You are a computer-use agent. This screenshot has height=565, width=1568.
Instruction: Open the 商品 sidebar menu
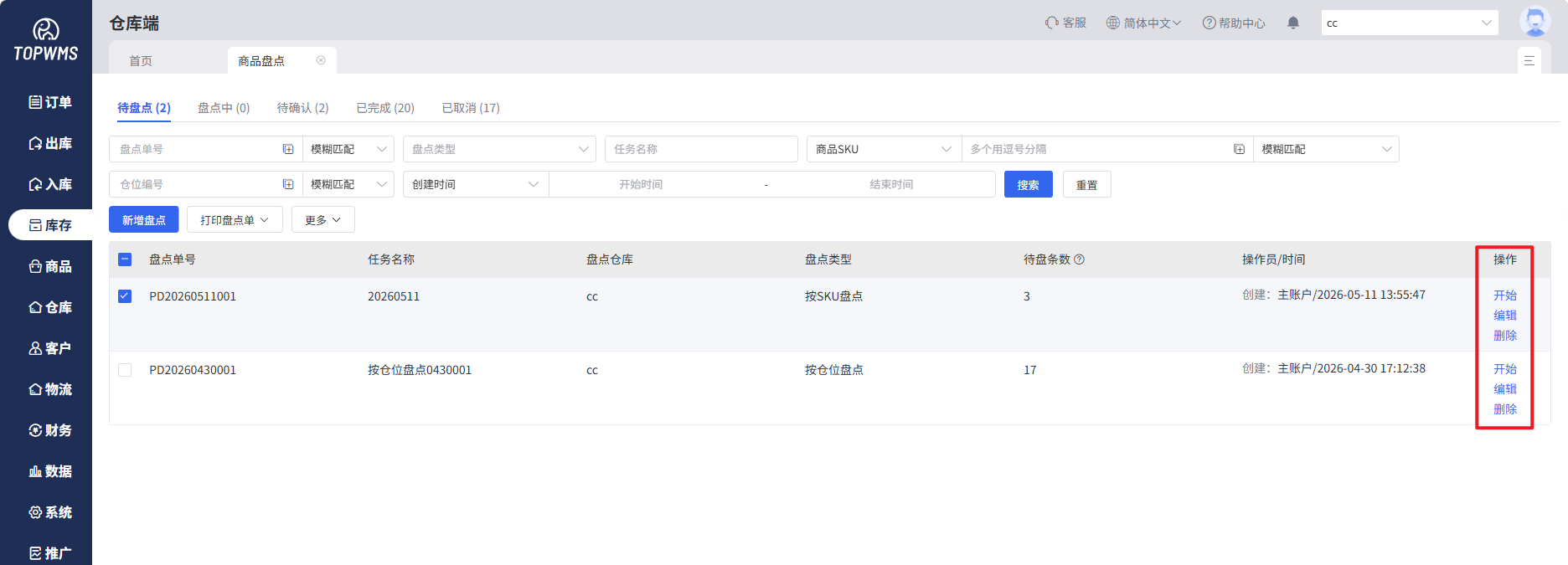pyautogui.click(x=50, y=266)
